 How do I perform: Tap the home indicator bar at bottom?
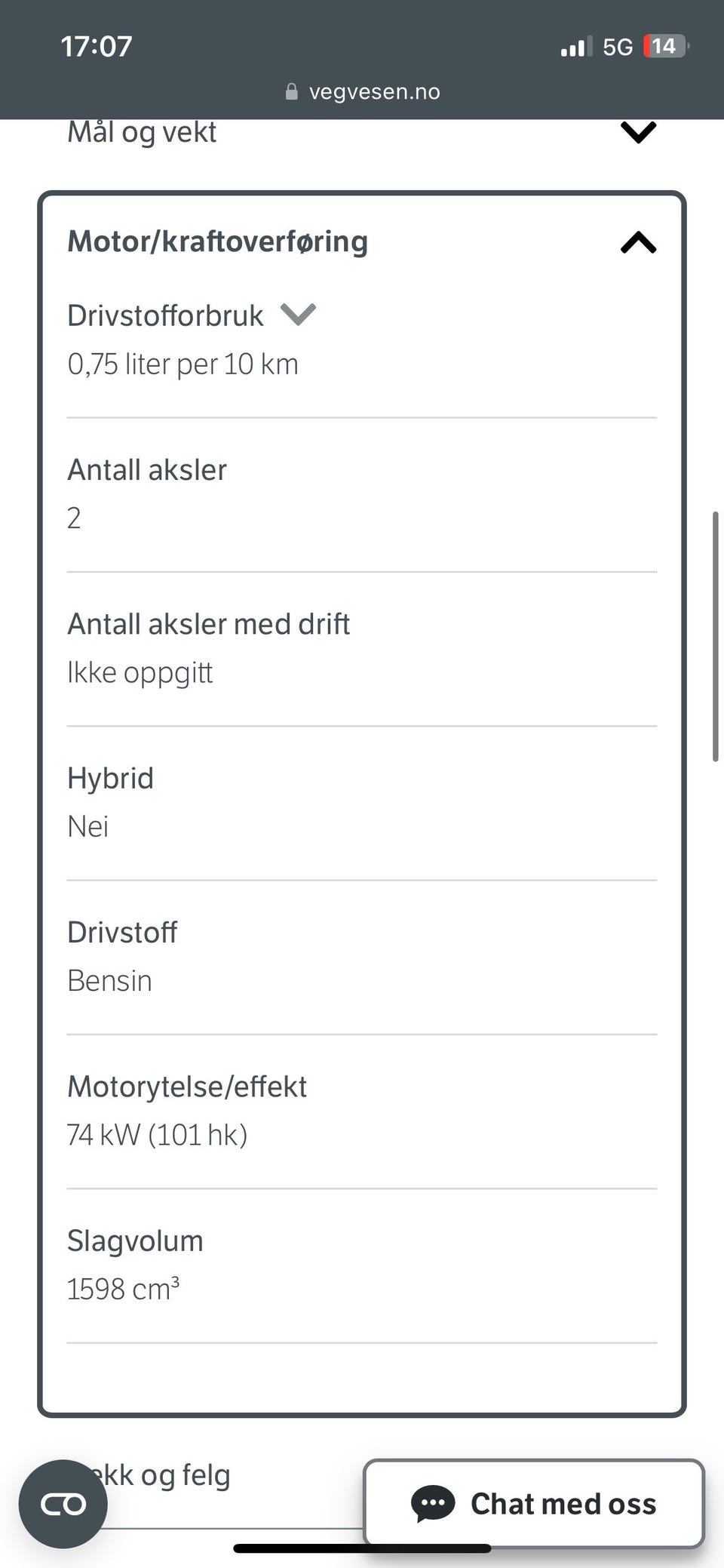362,1548
